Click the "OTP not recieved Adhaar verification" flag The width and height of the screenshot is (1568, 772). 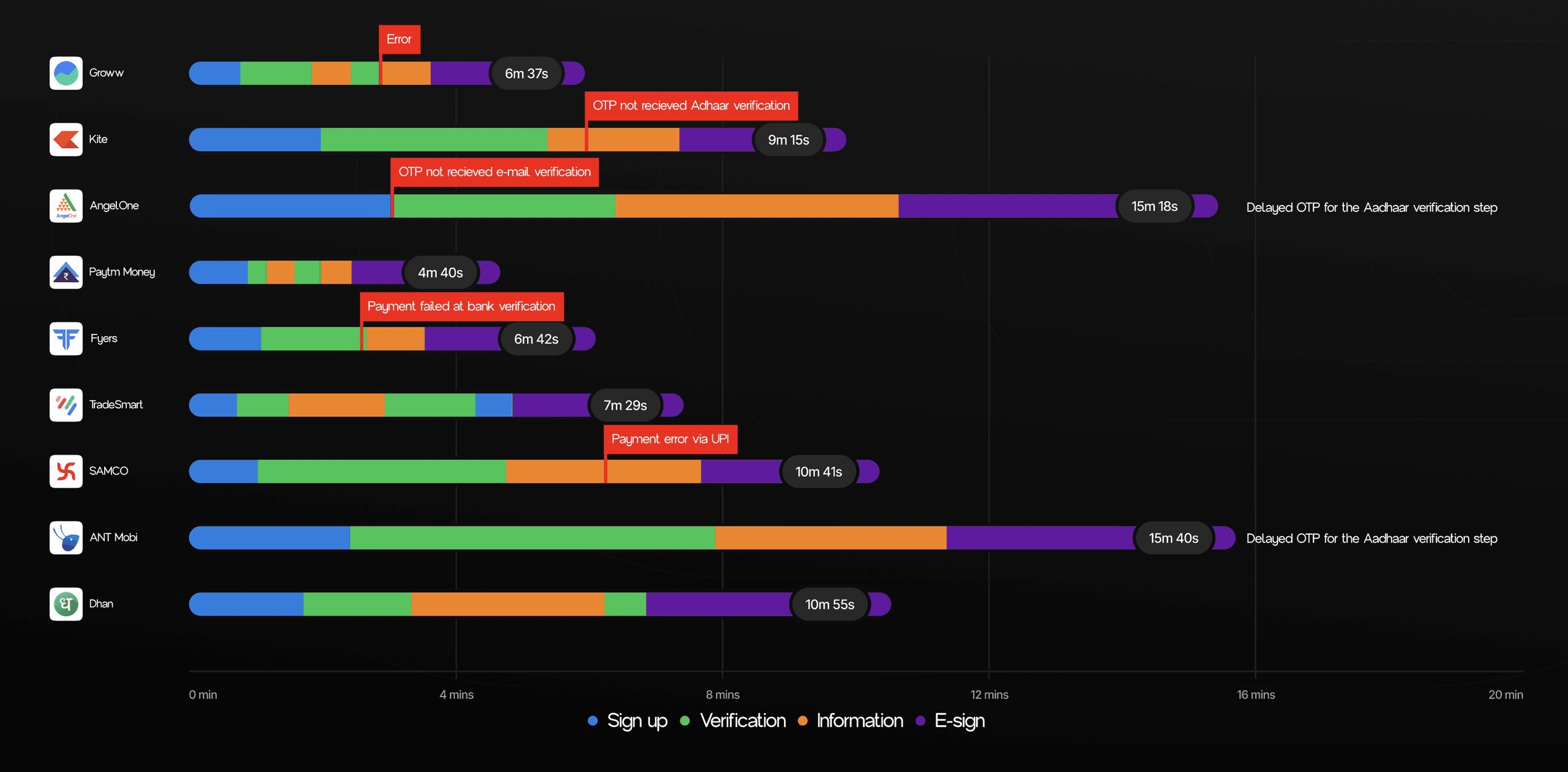[x=691, y=106]
